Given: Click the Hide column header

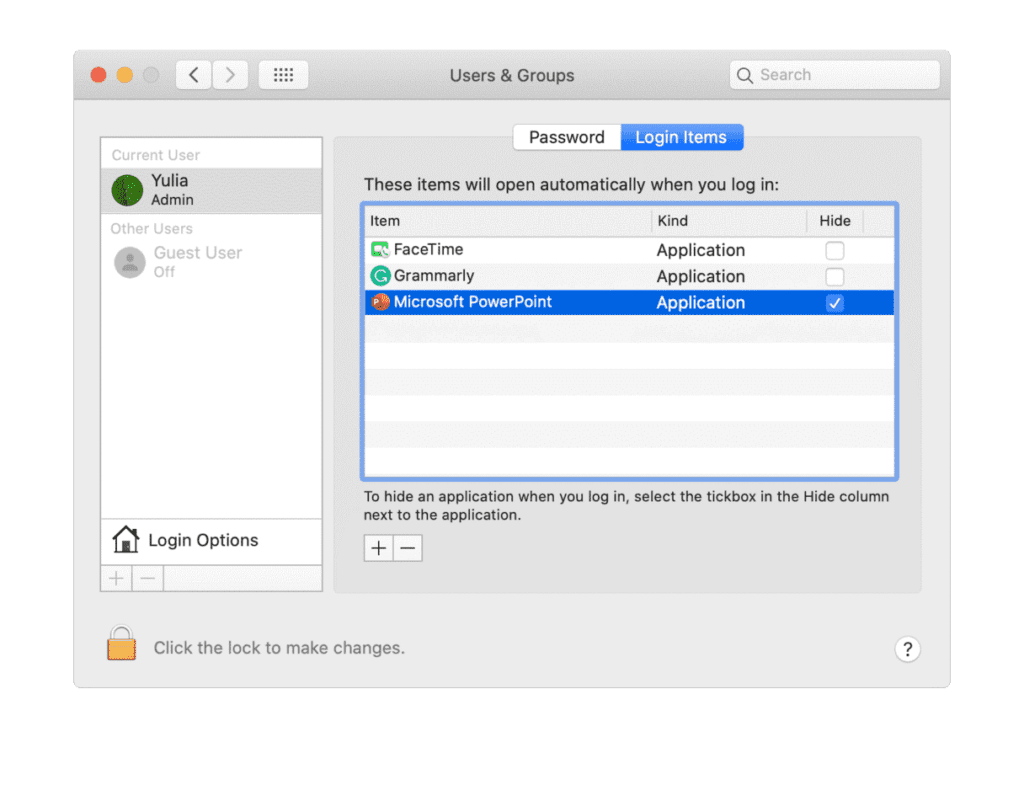Looking at the screenshot, I should click(835, 221).
